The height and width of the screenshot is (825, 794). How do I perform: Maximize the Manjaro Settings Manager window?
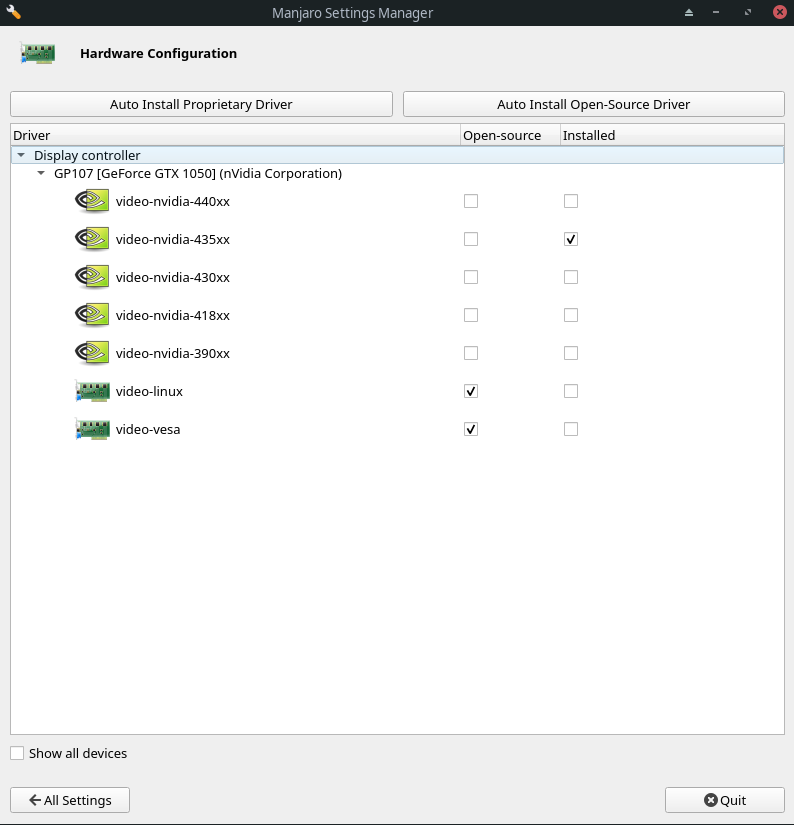tap(748, 13)
